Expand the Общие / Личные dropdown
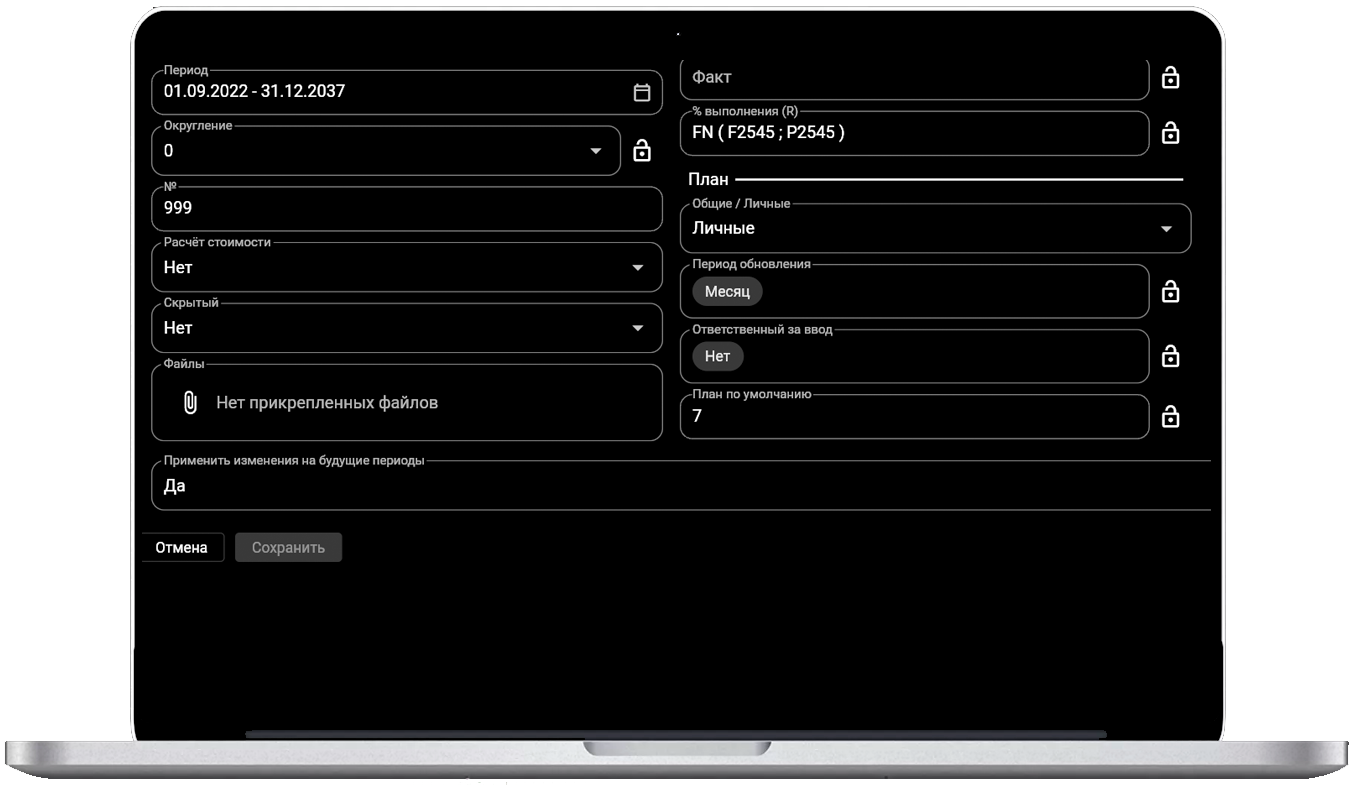 [1166, 229]
